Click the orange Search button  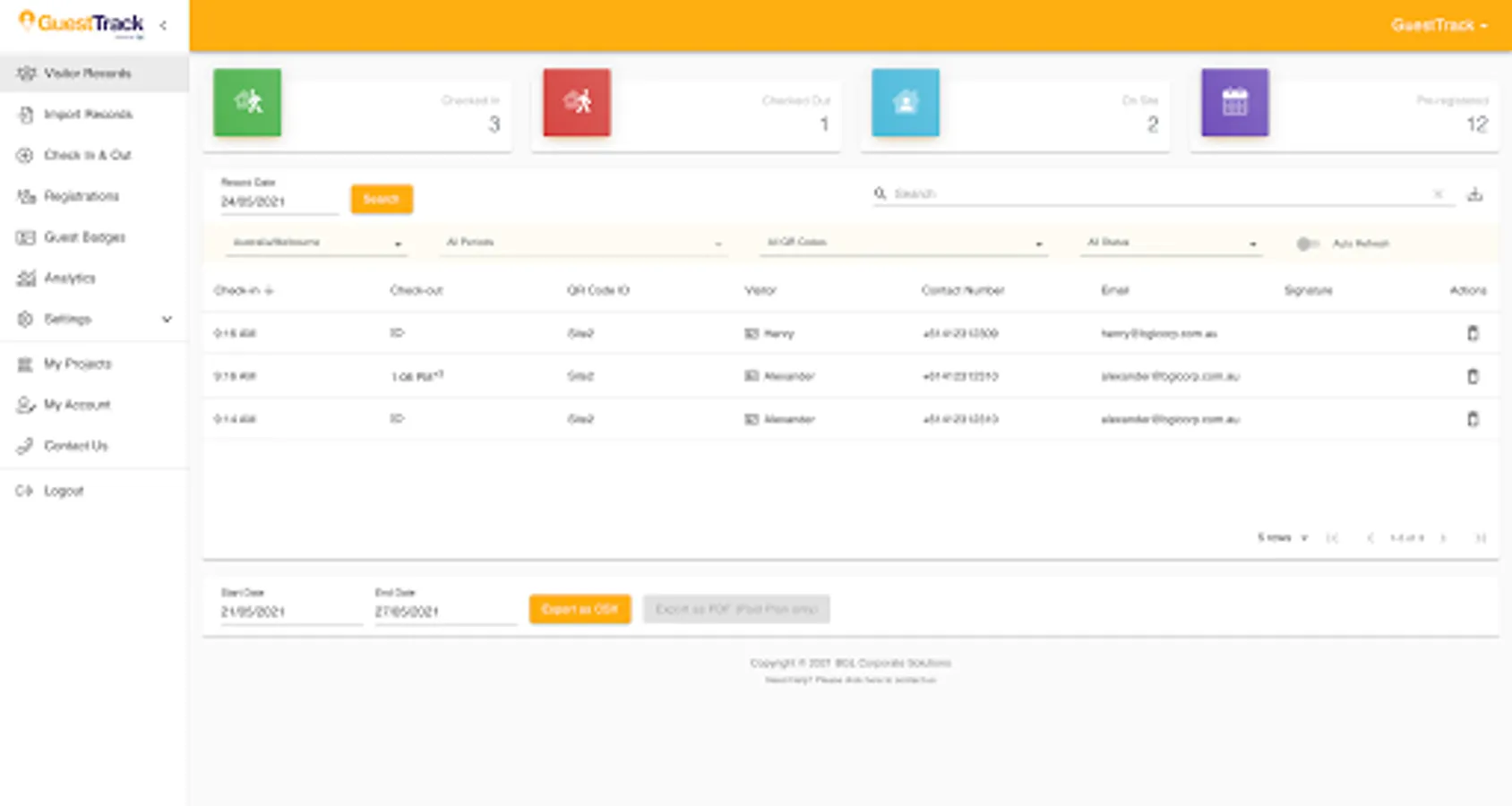pyautogui.click(x=382, y=199)
